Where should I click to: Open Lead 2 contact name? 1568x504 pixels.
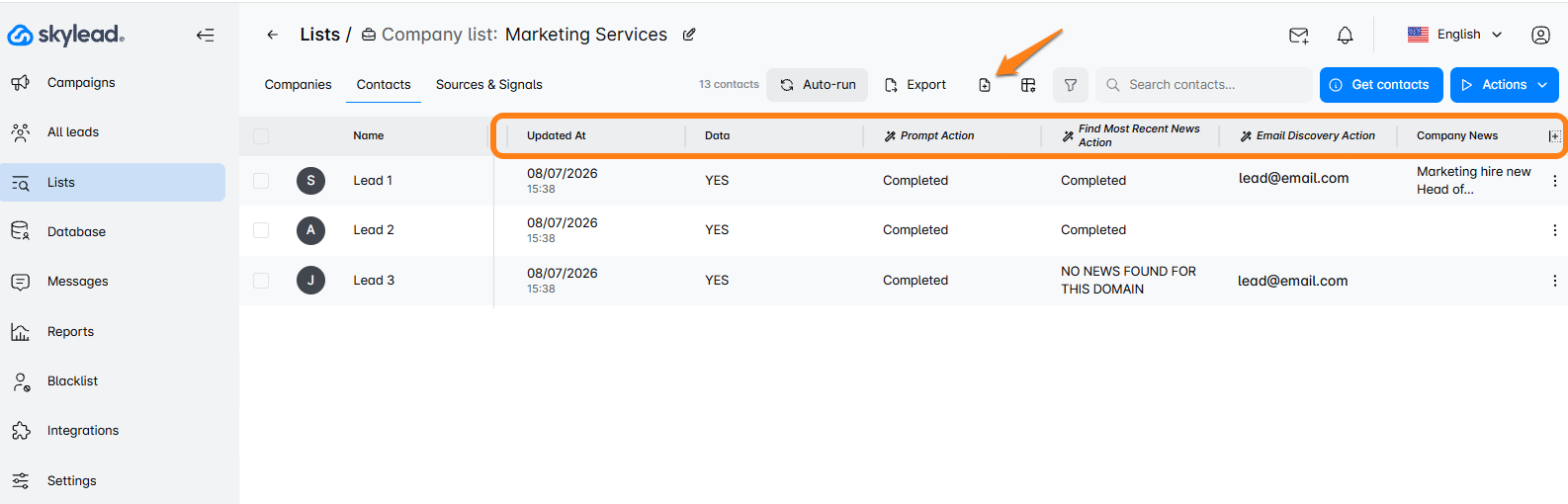374,230
